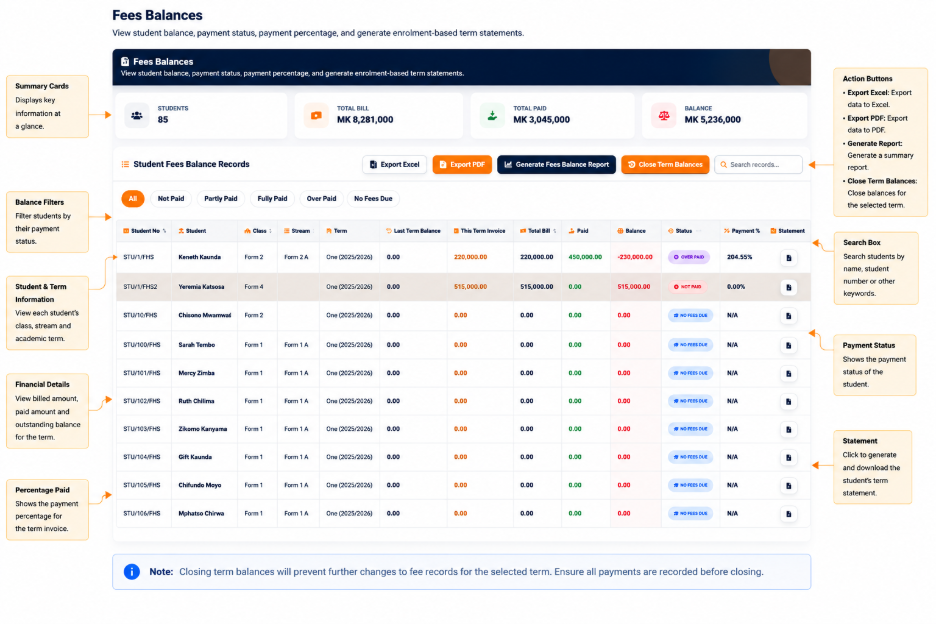This screenshot has height=624, width=936.
Task: Click the blue info icon in the note
Action: [x=132, y=571]
